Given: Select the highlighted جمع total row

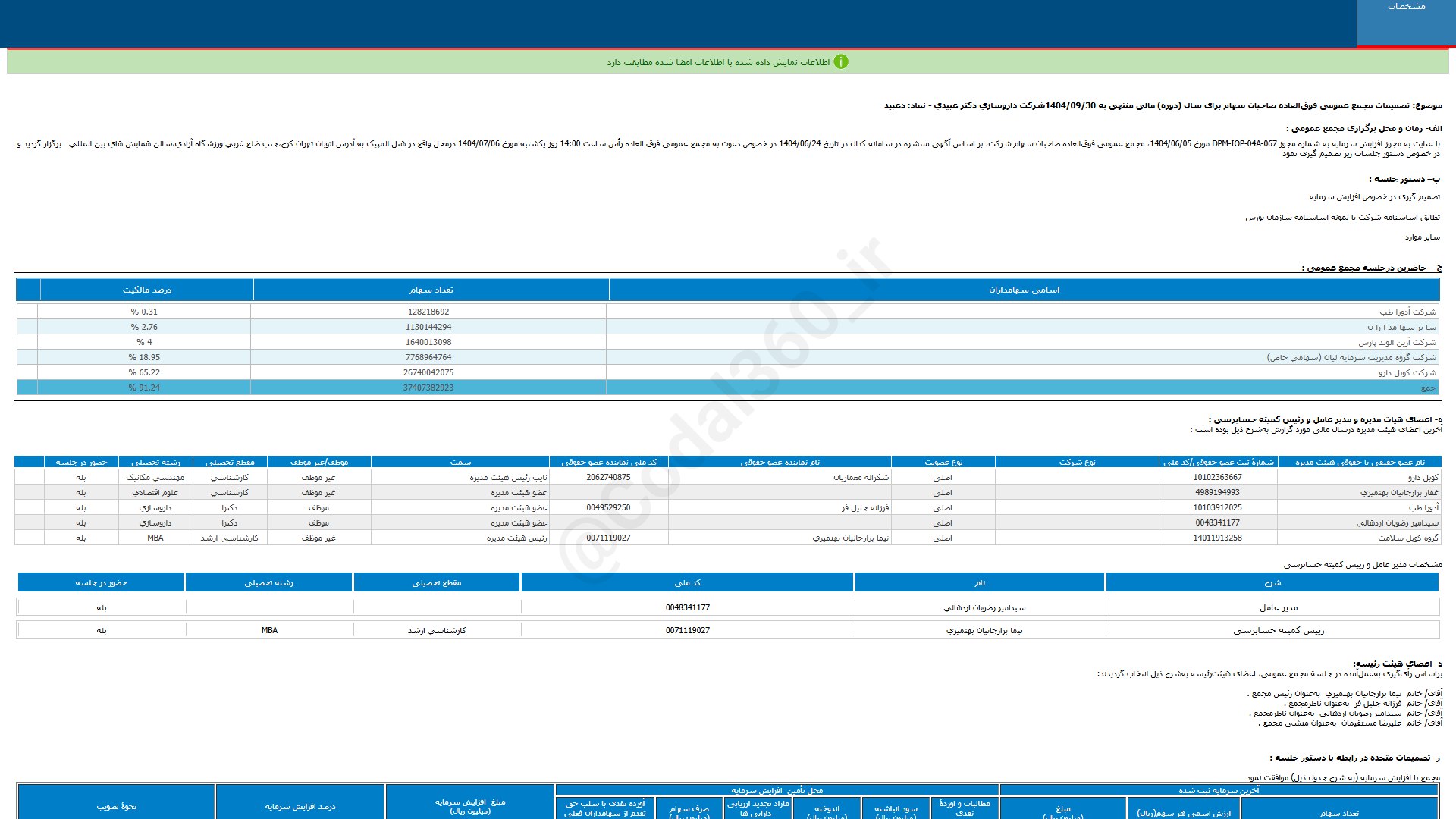Looking at the screenshot, I should click(x=728, y=388).
